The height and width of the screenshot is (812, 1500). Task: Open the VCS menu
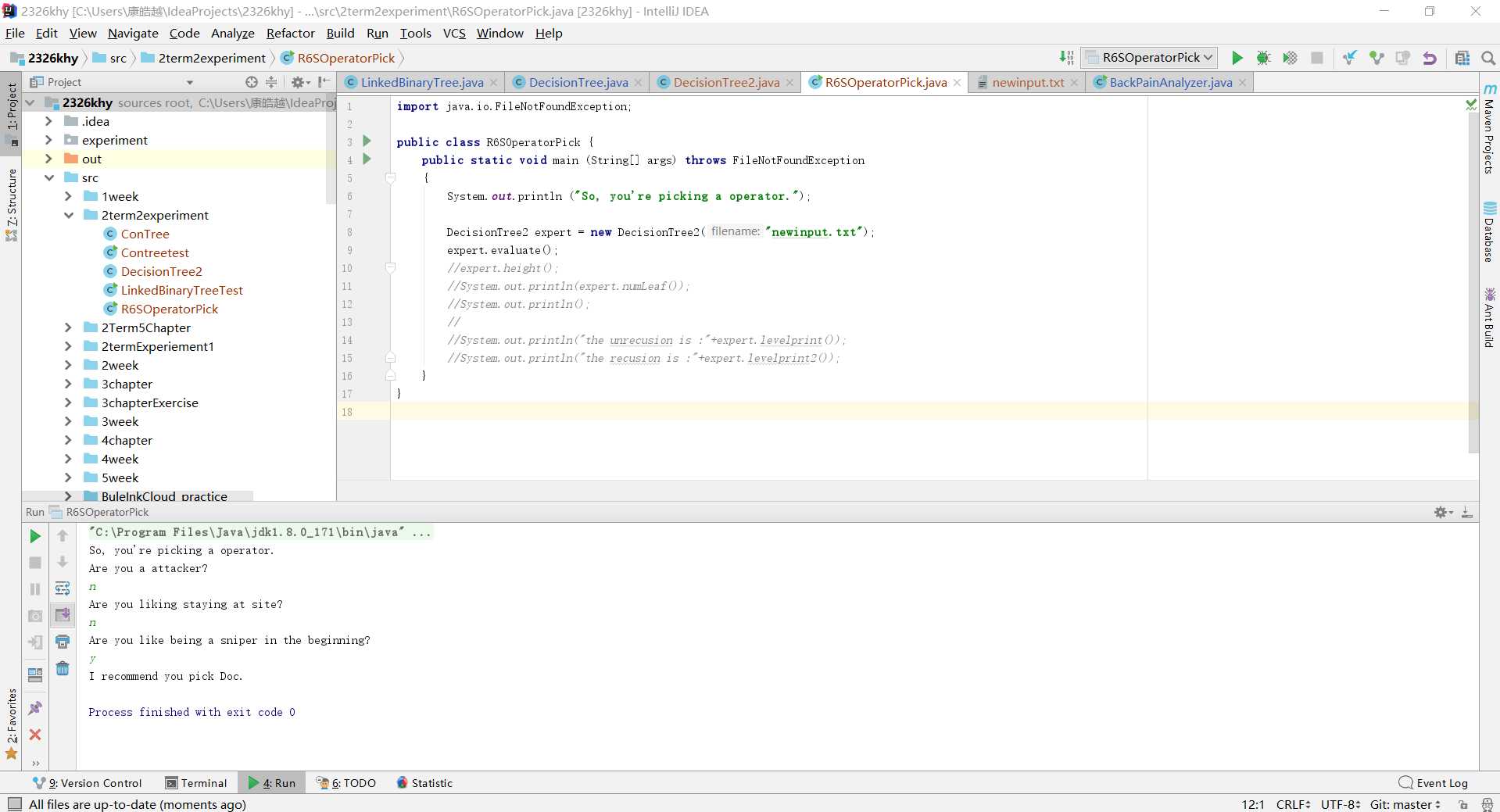(454, 33)
